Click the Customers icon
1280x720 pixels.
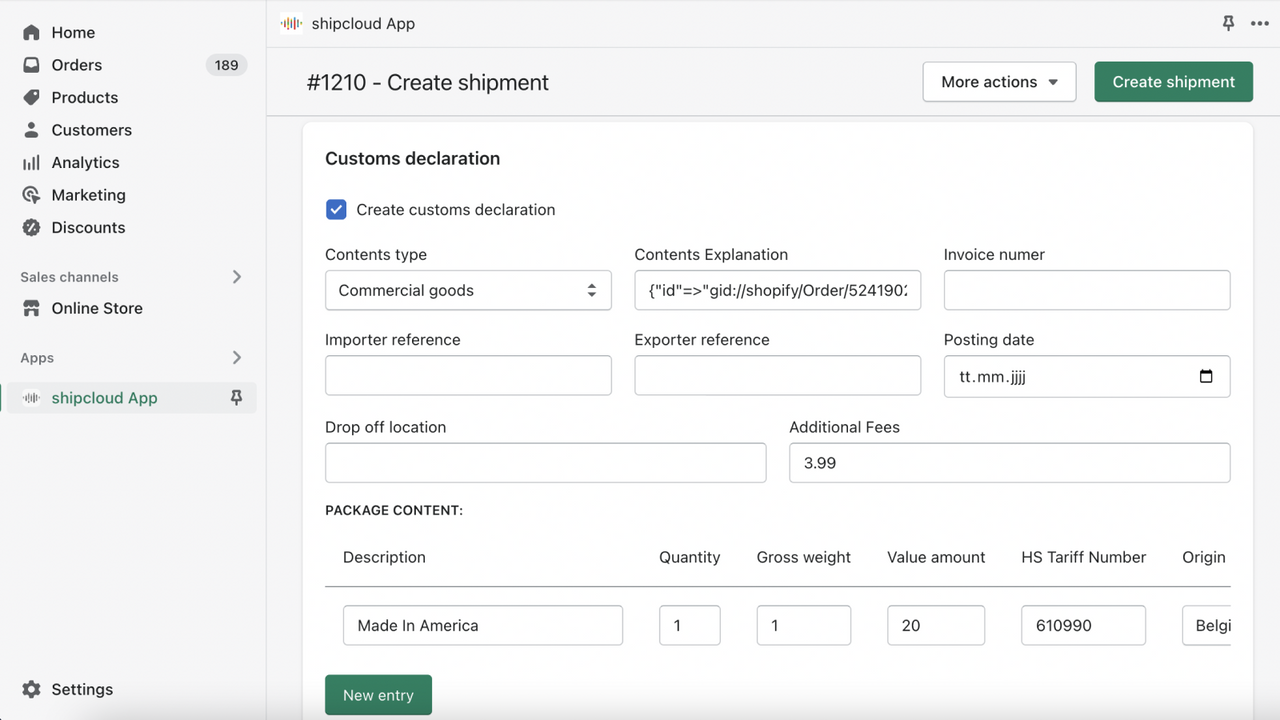point(31,130)
